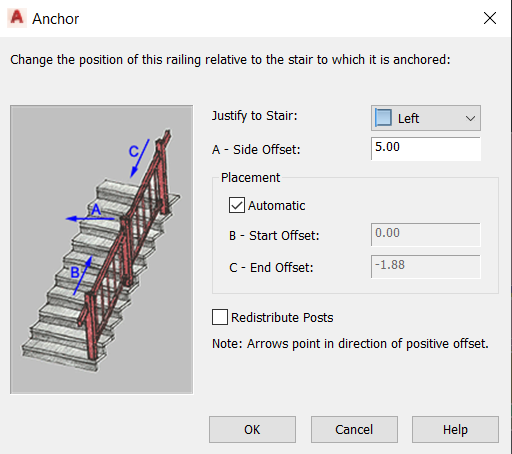The height and width of the screenshot is (454, 512).
Task: Click the Left justification icon in dropdown
Action: tap(383, 117)
